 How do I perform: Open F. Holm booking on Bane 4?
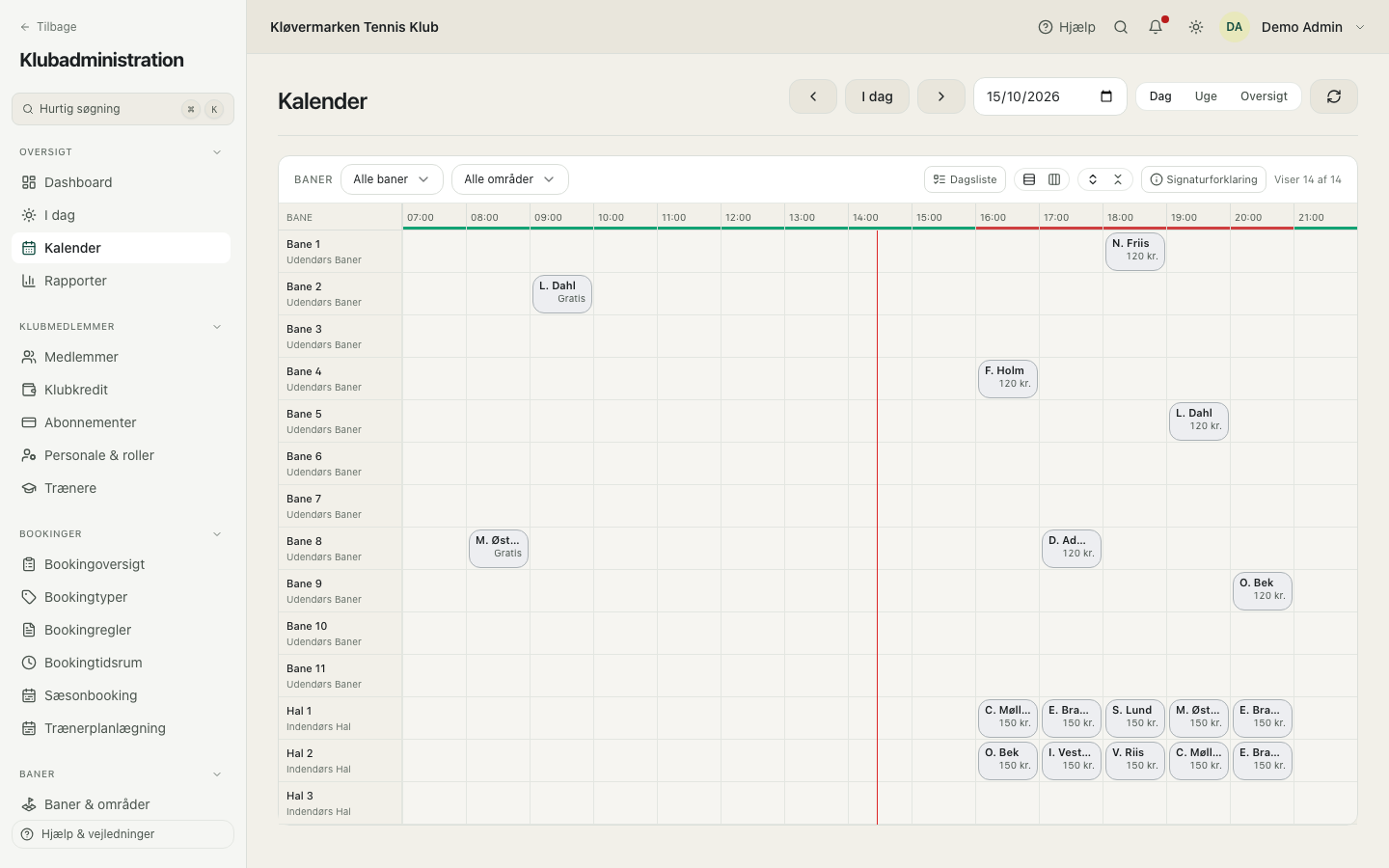[x=1008, y=379]
